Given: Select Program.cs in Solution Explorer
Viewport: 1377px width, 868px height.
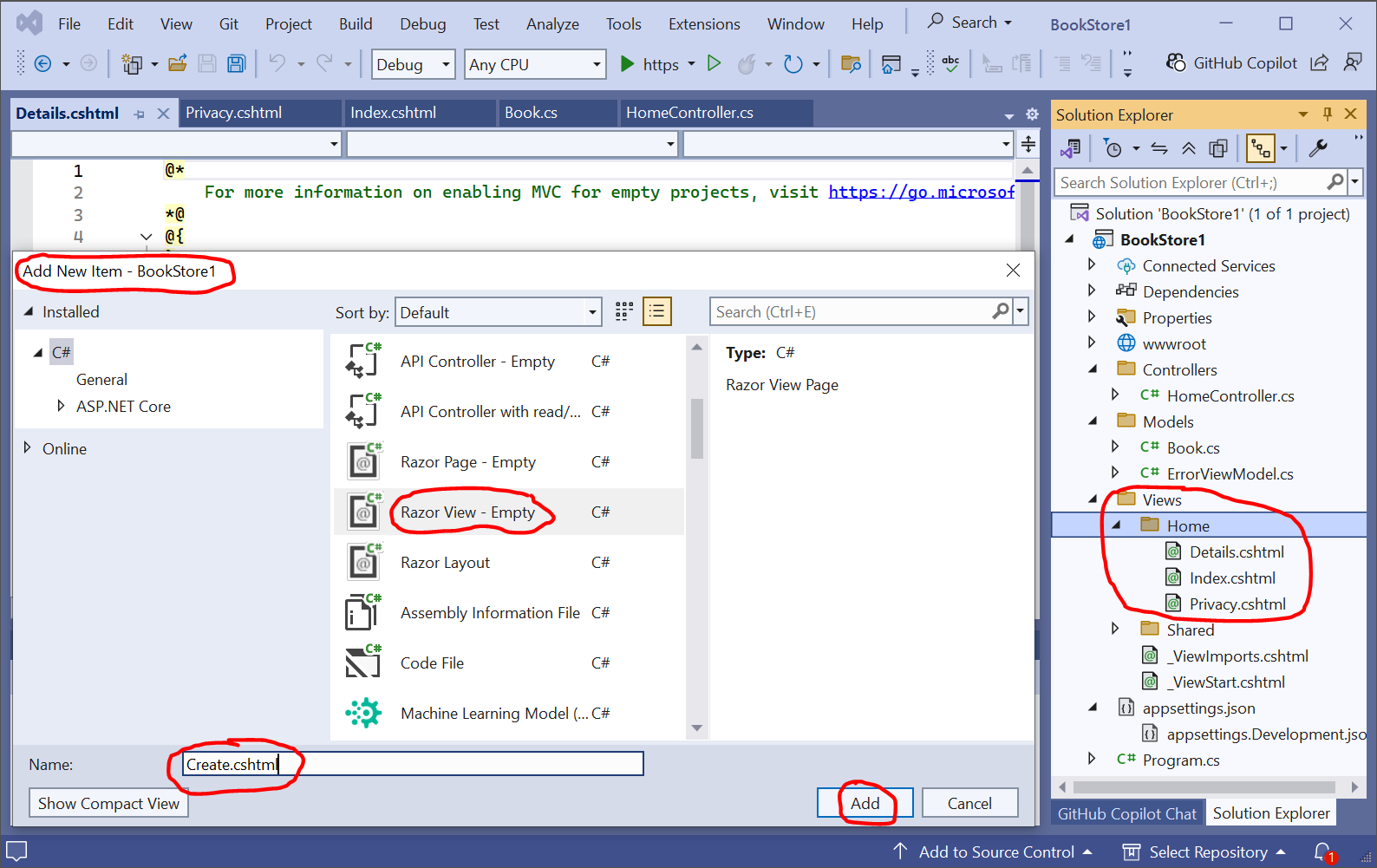Looking at the screenshot, I should coord(1181,760).
